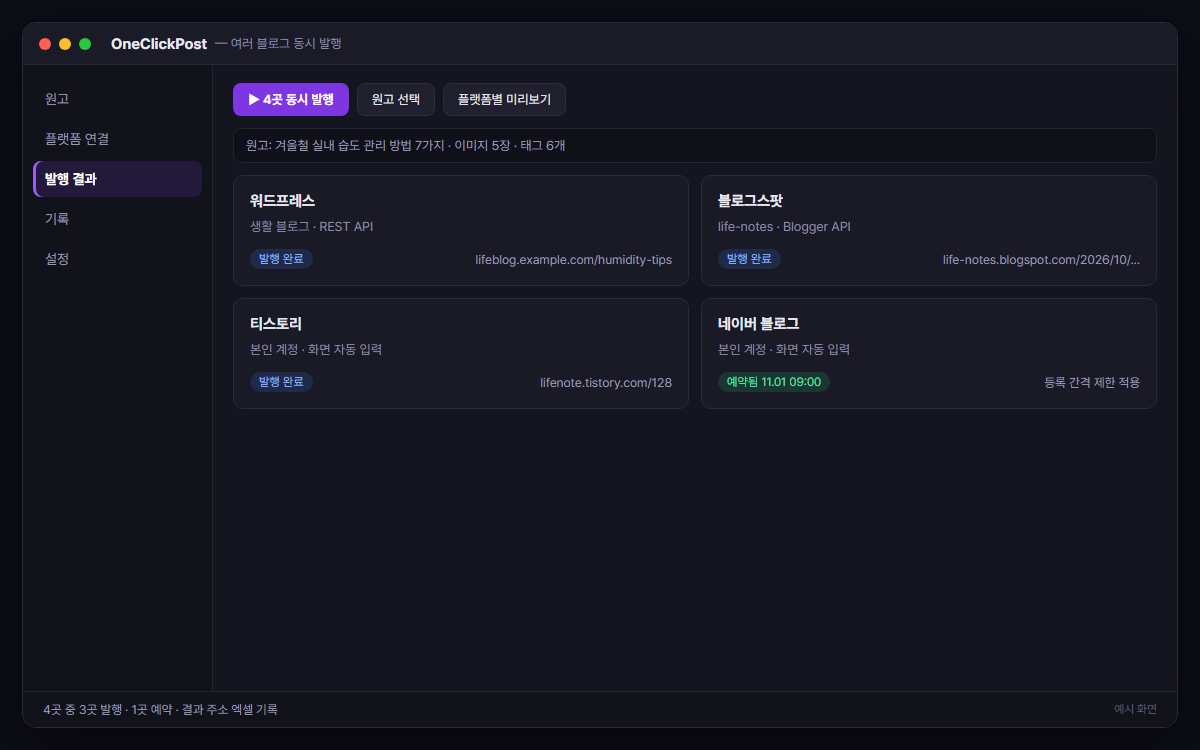The height and width of the screenshot is (750, 1200).
Task: Click the life-notes · Blogger API text
Action: click(784, 227)
